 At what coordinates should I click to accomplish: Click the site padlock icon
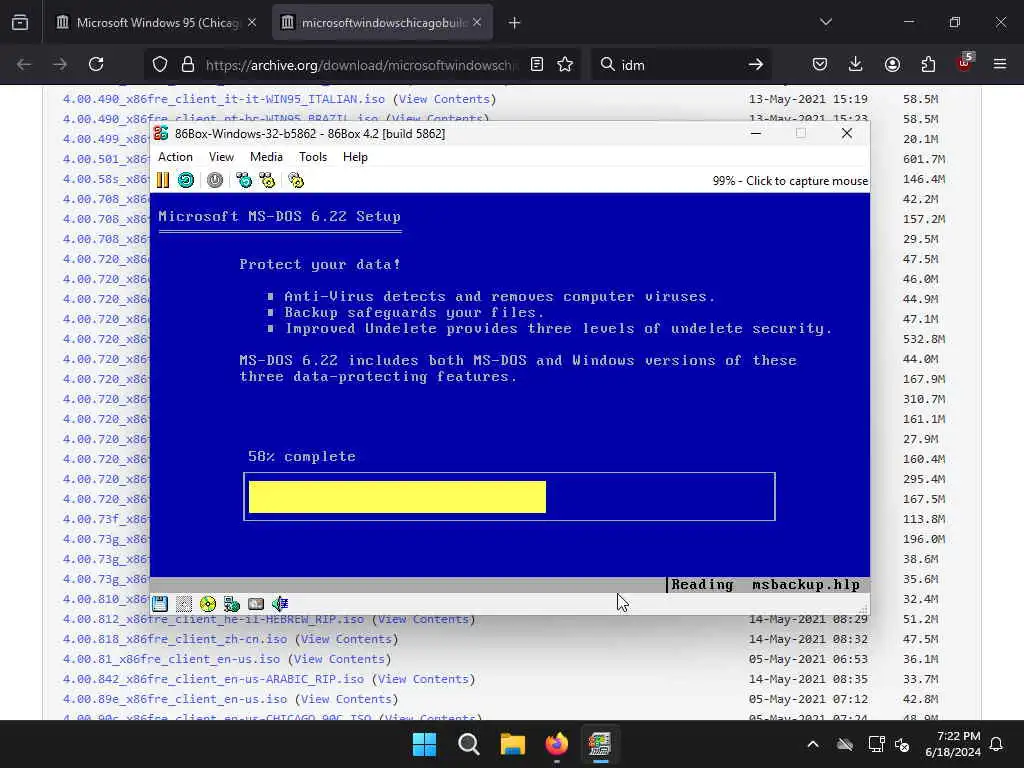point(188,64)
